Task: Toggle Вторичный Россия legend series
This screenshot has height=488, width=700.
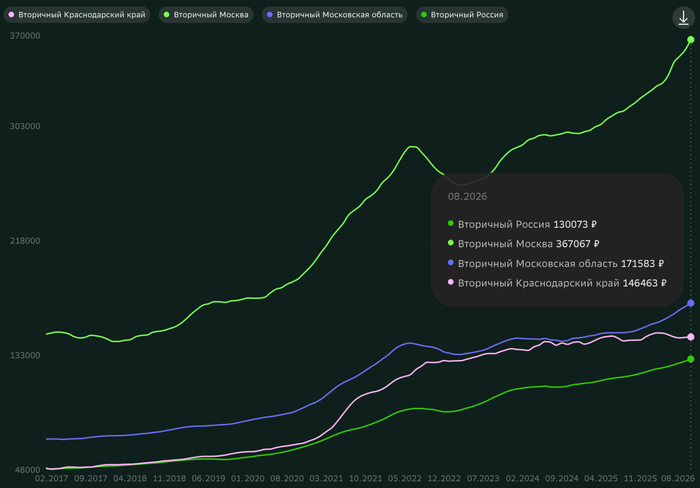Action: (x=462, y=15)
